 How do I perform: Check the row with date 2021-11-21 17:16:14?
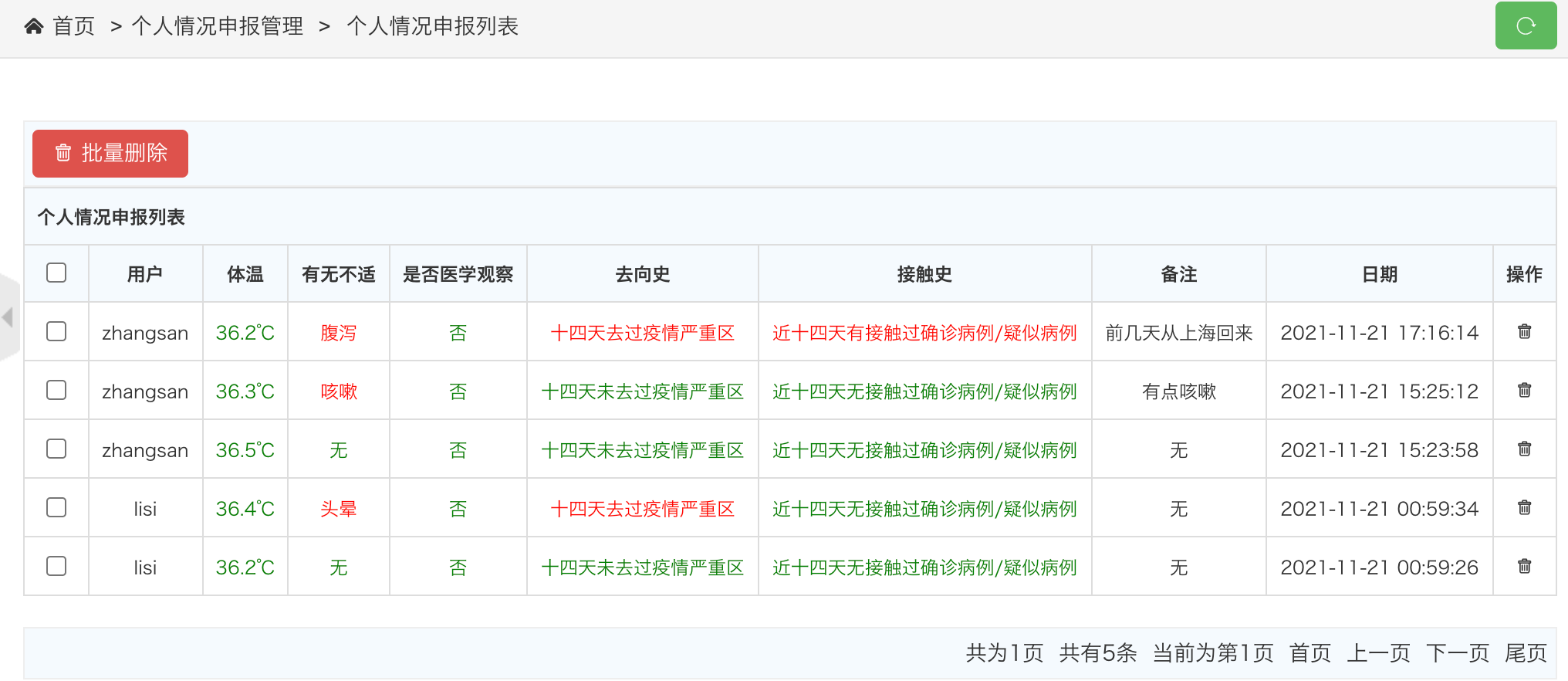point(56,331)
